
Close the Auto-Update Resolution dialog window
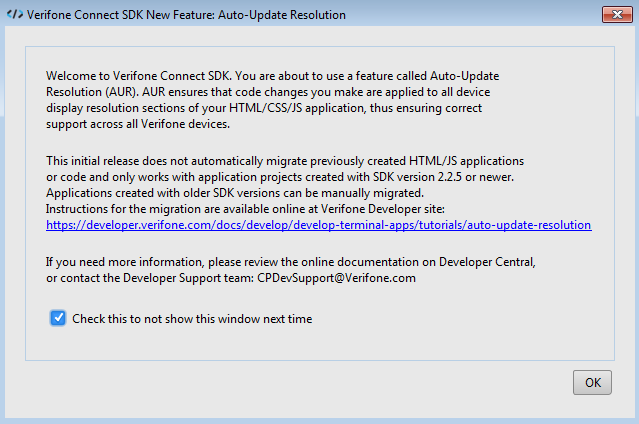(x=617, y=15)
